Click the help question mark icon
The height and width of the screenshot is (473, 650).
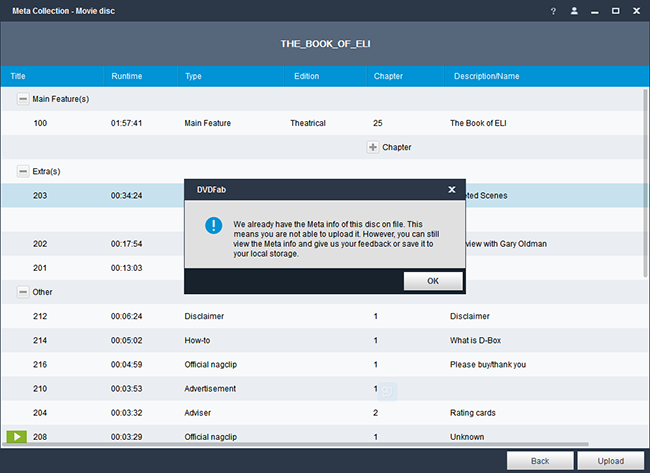coord(553,11)
